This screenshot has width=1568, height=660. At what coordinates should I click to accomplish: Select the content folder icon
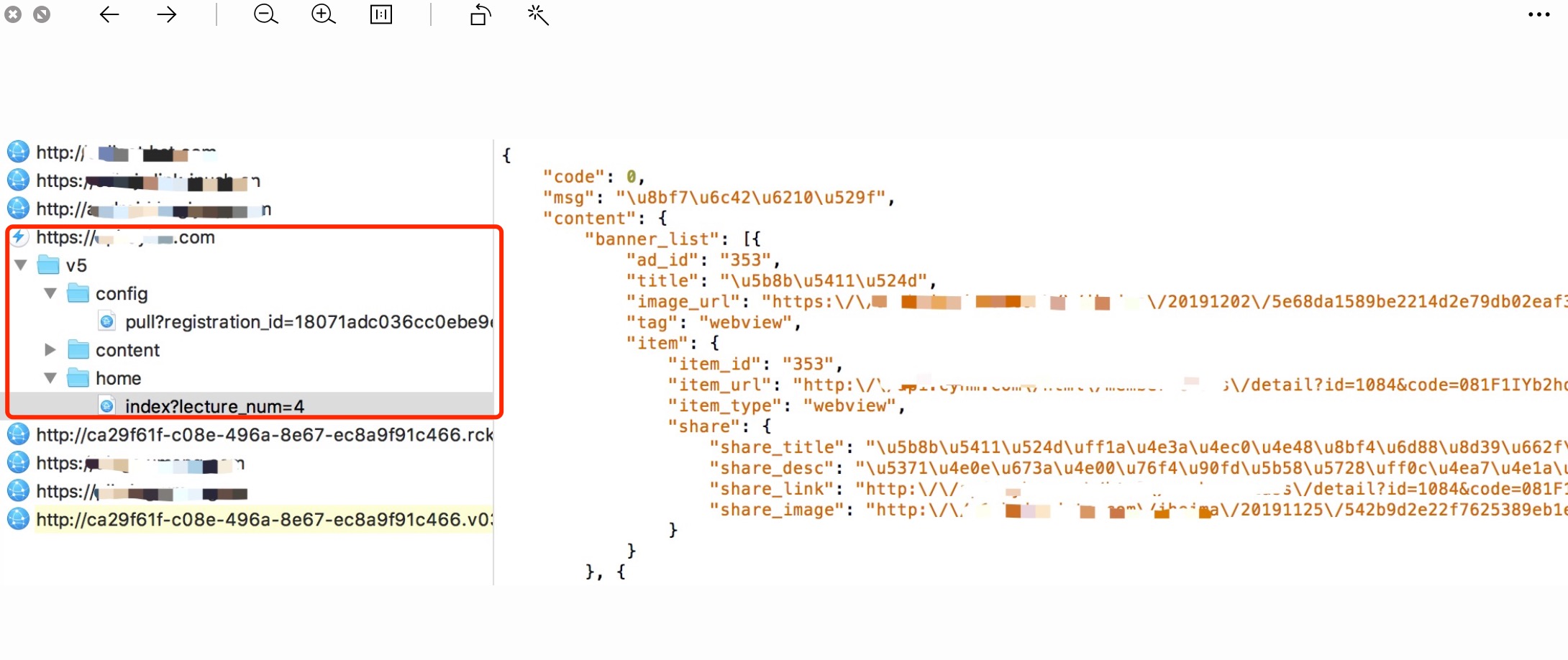[78, 350]
